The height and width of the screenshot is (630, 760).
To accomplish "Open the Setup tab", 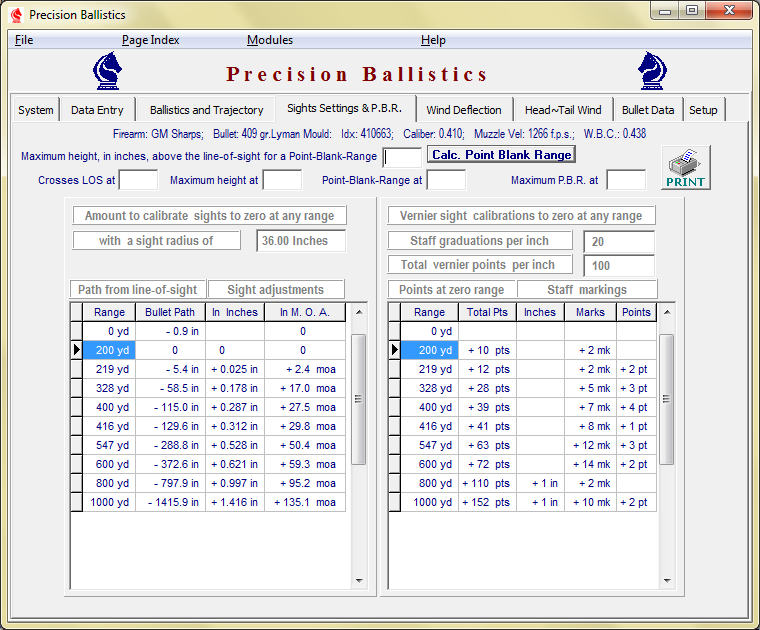I will [x=703, y=110].
